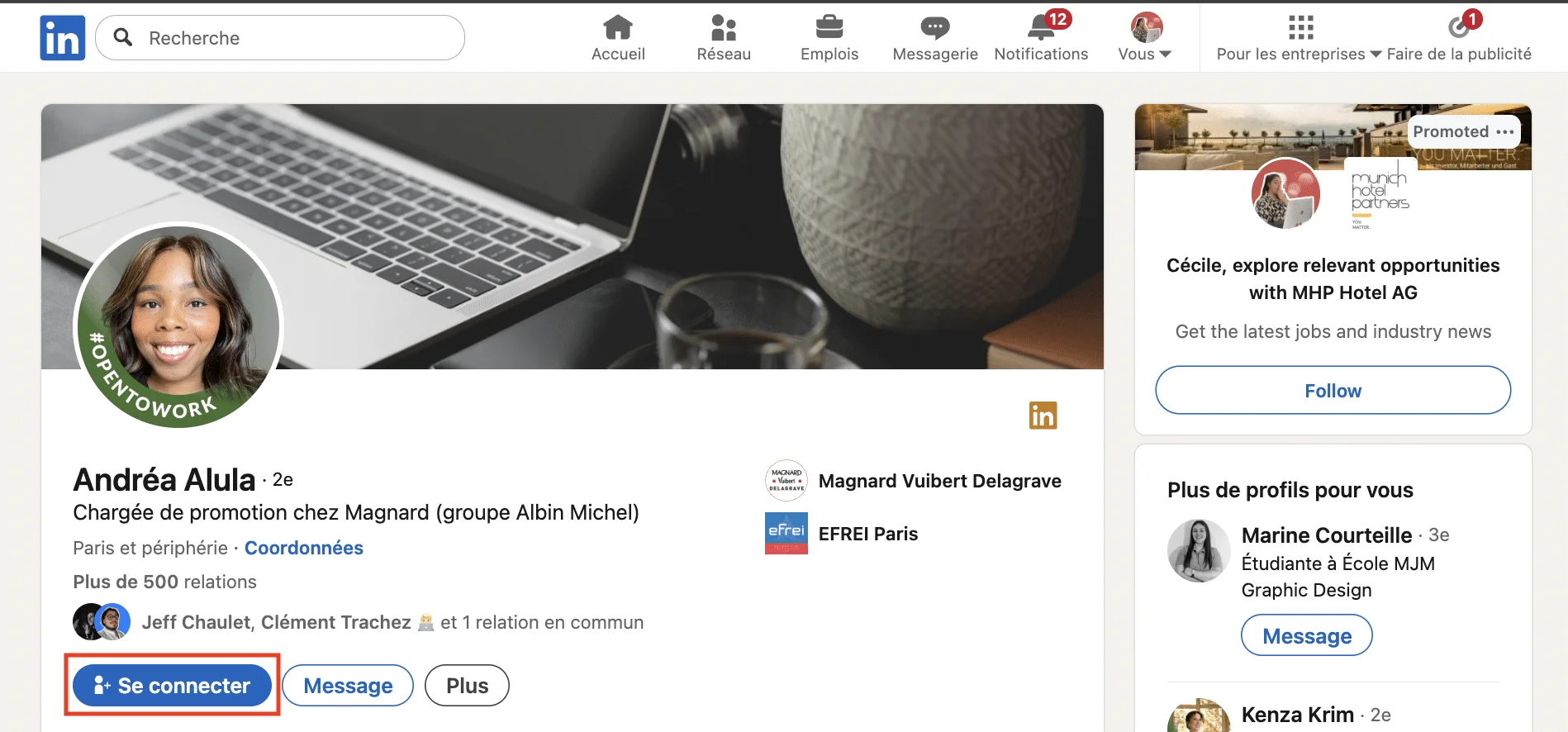Click the Cécile ad profile picture
Screen dimensions: 1568x732
pyautogui.click(x=1285, y=193)
